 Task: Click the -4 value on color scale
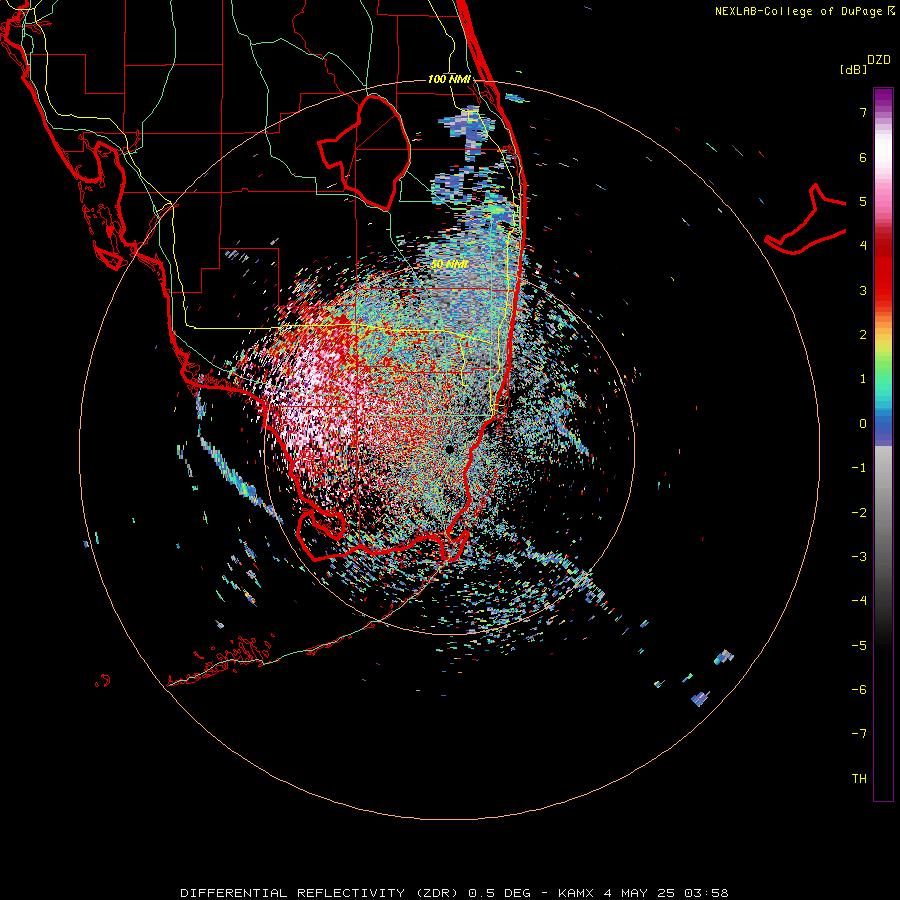[x=859, y=601]
